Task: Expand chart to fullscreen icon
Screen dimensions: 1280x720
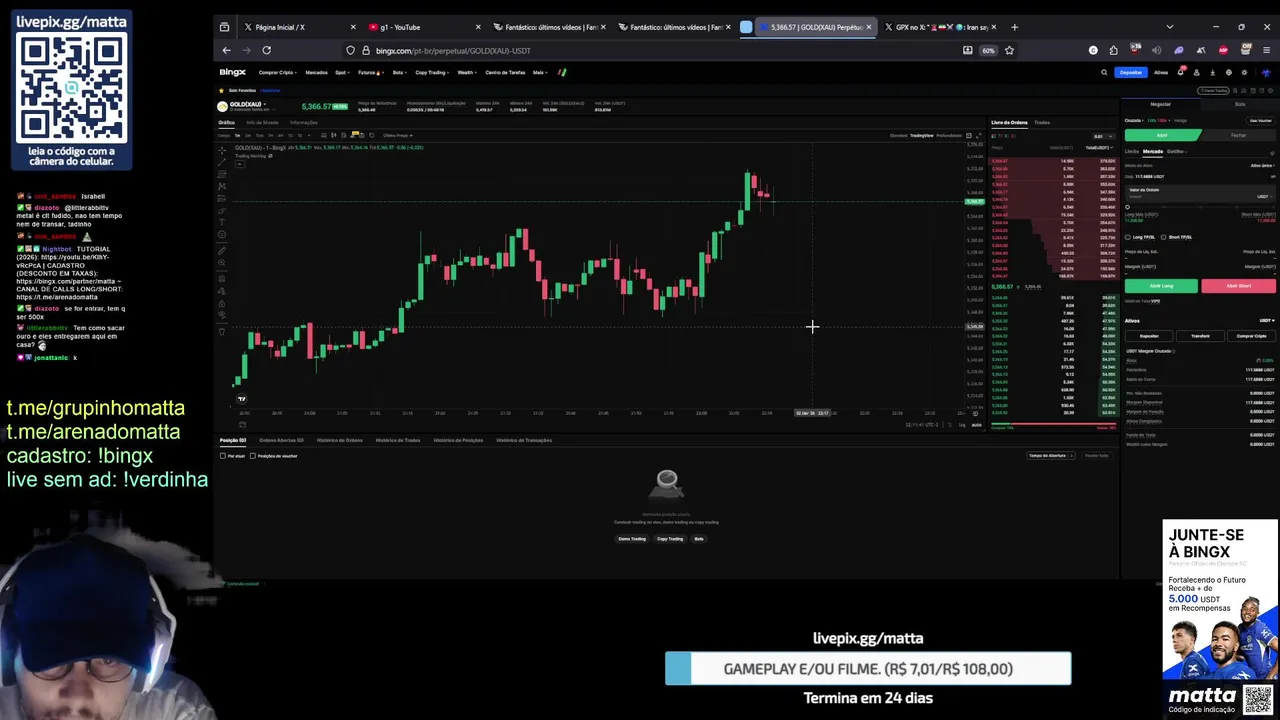Action: pos(979,135)
